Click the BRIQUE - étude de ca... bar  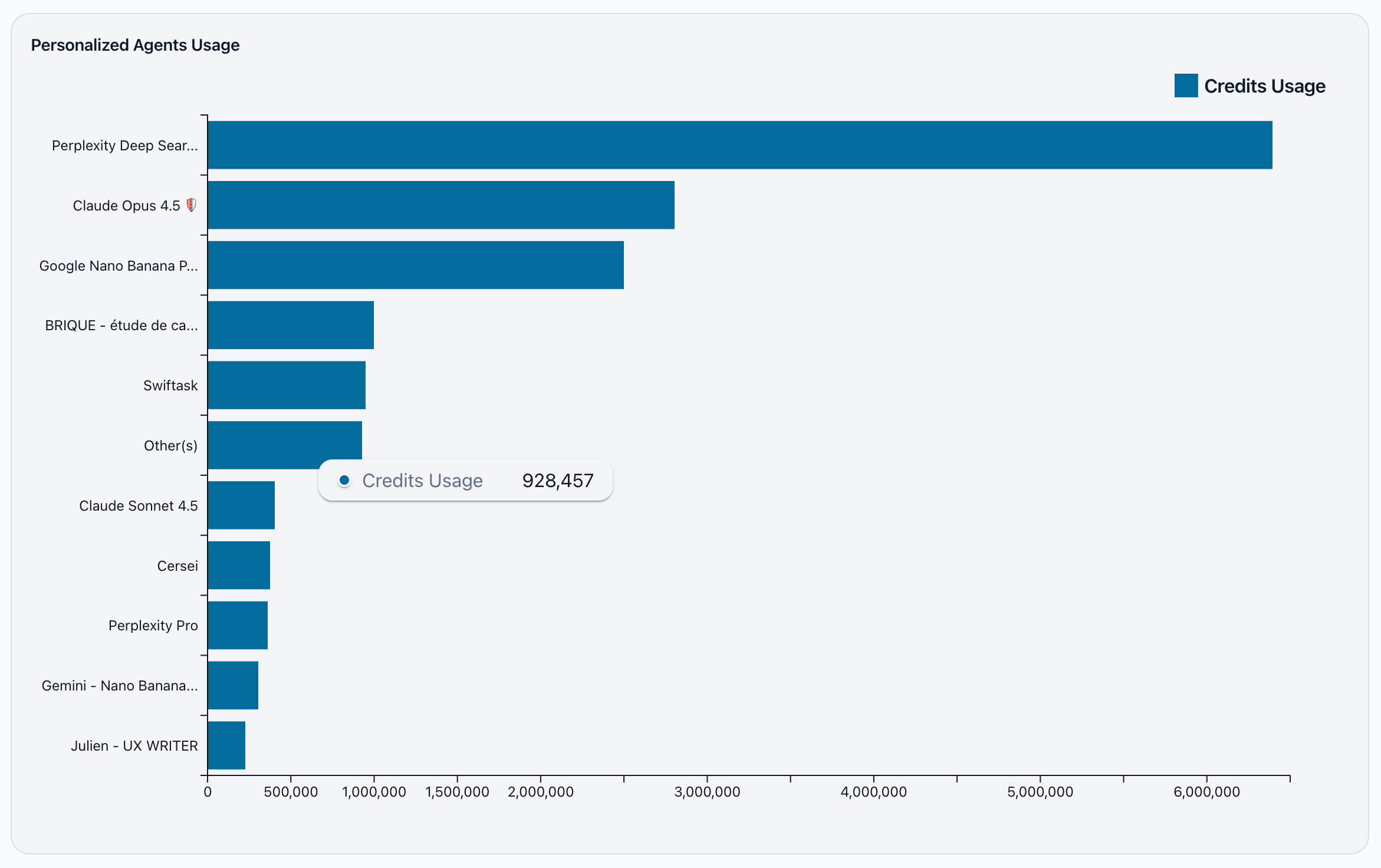click(291, 325)
